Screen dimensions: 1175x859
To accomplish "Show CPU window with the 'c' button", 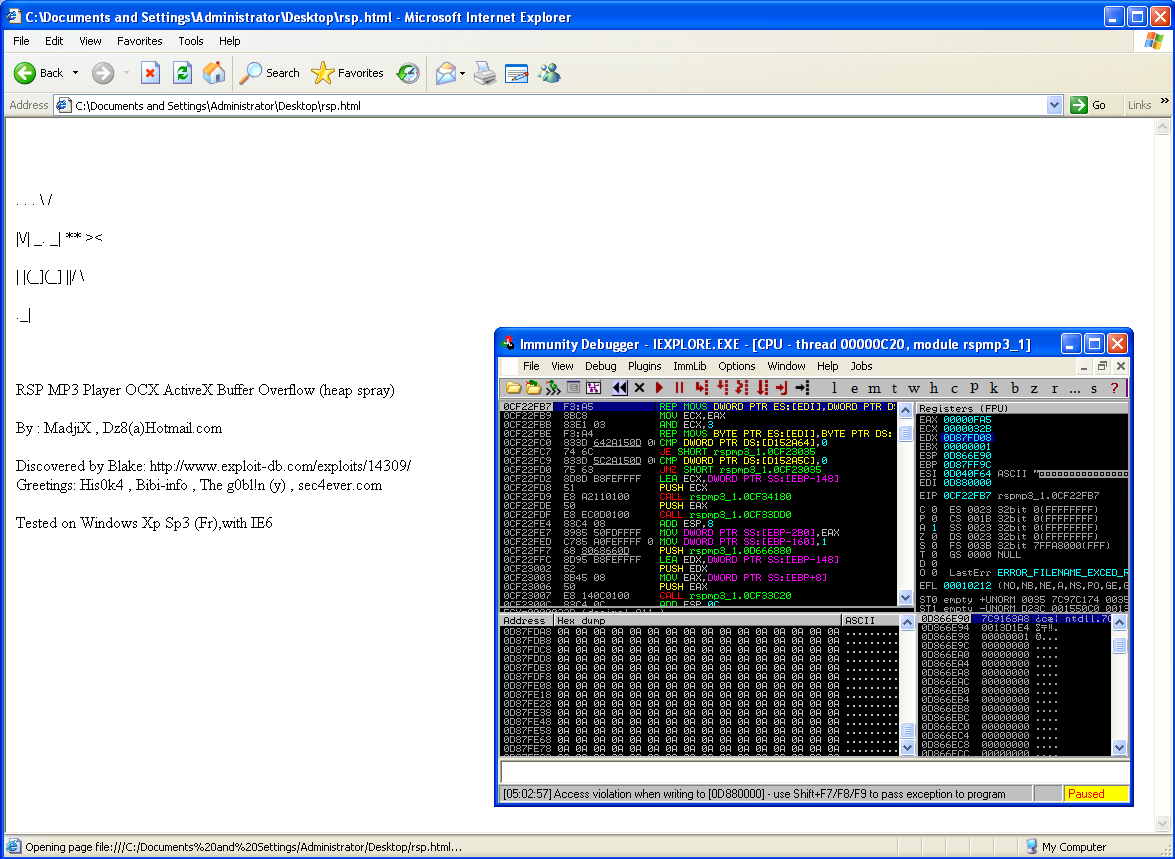I will tap(954, 388).
